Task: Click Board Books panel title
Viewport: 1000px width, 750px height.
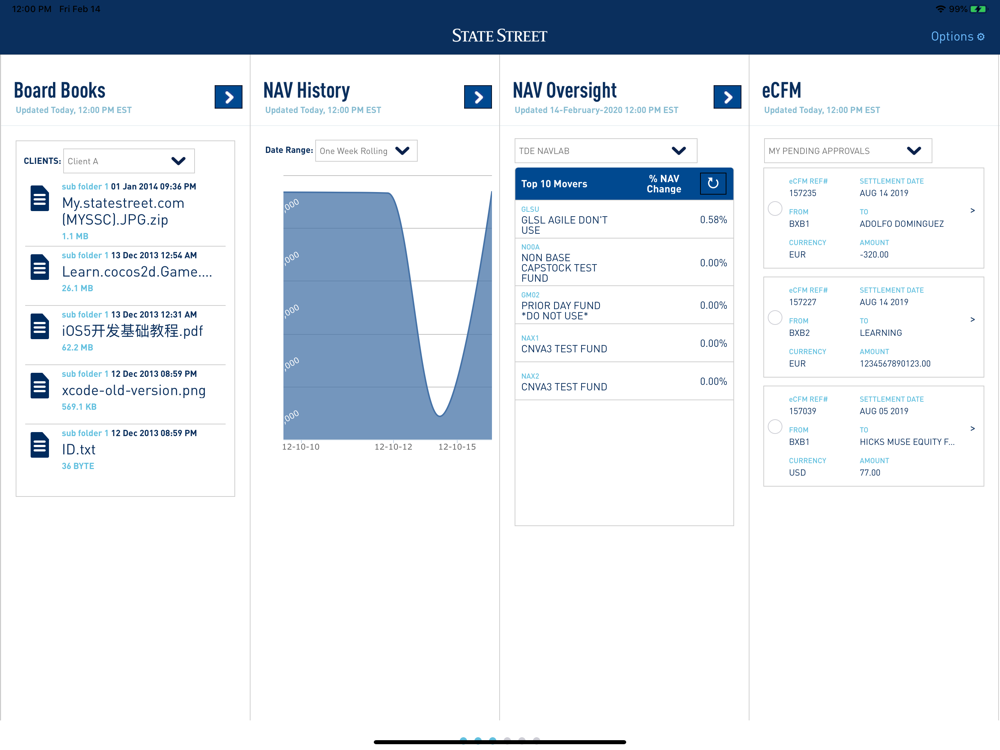Action: (59, 91)
